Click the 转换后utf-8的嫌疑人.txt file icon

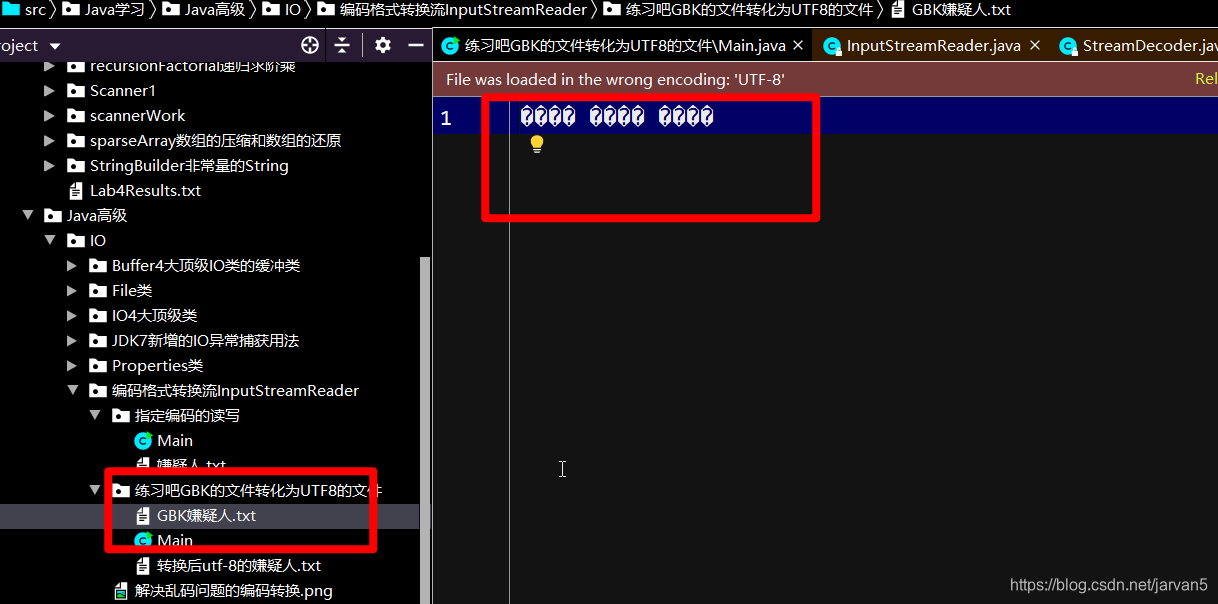click(x=143, y=566)
